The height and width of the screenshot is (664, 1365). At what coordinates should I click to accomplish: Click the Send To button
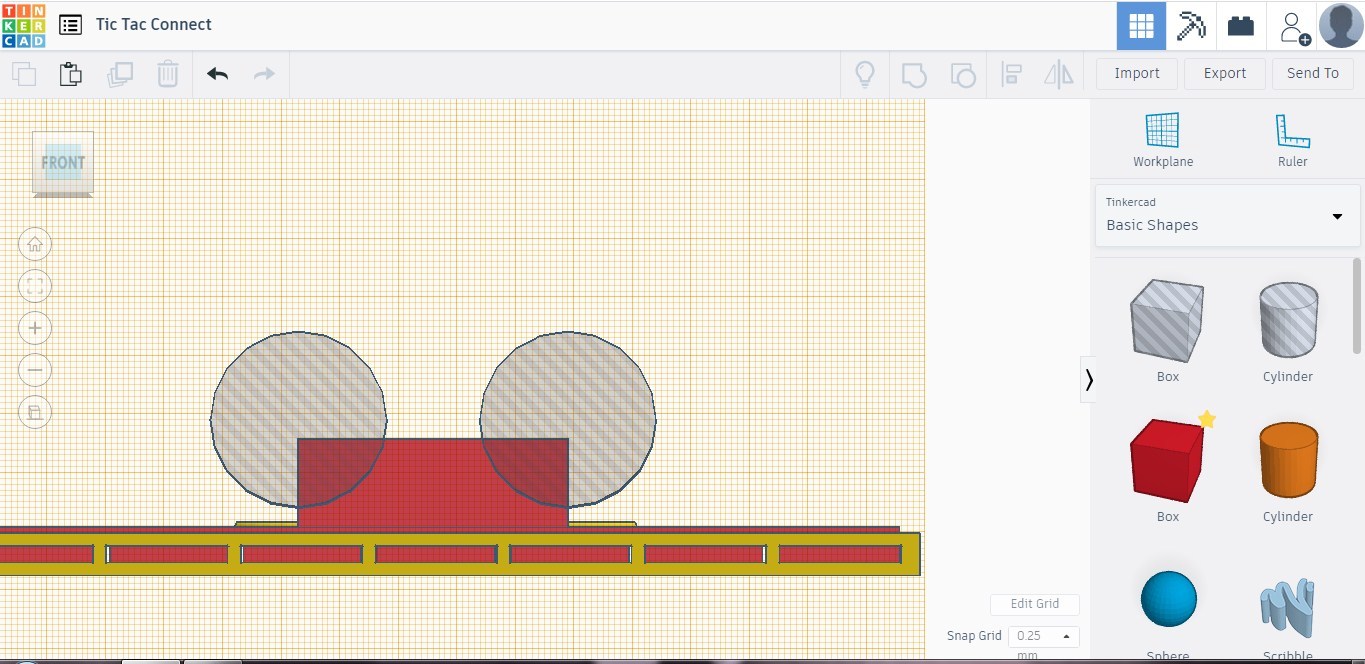(x=1313, y=73)
